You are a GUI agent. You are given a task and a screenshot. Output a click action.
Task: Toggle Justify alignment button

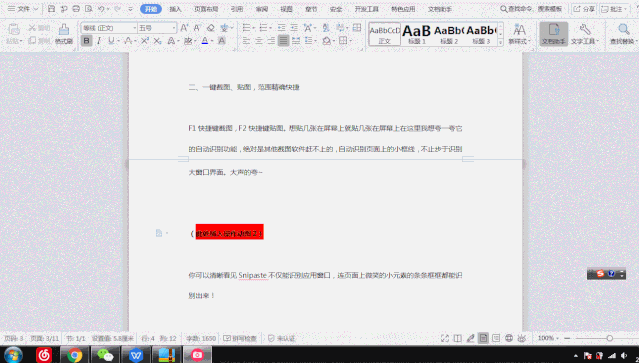point(283,41)
